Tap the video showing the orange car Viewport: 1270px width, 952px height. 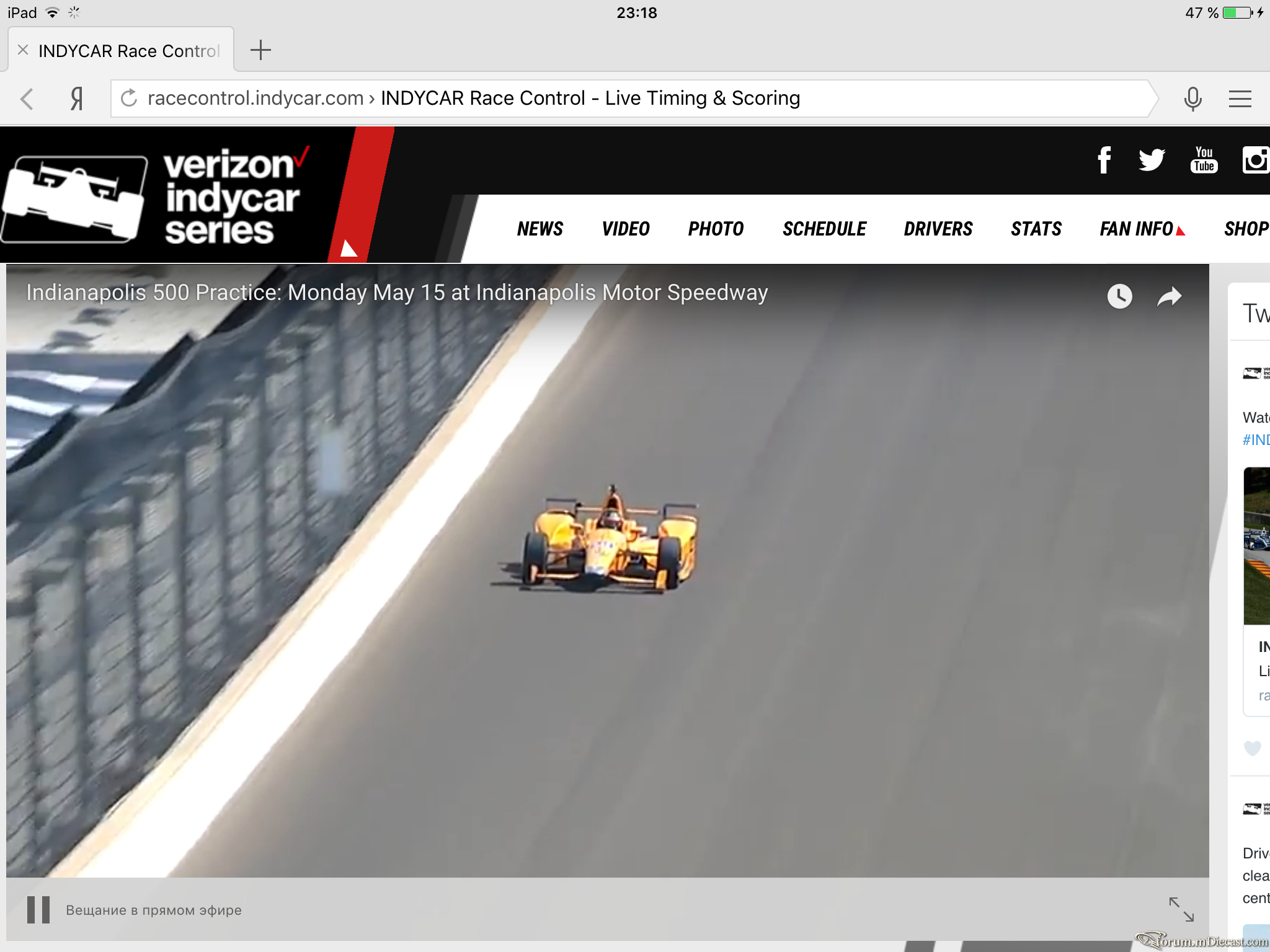point(608,570)
